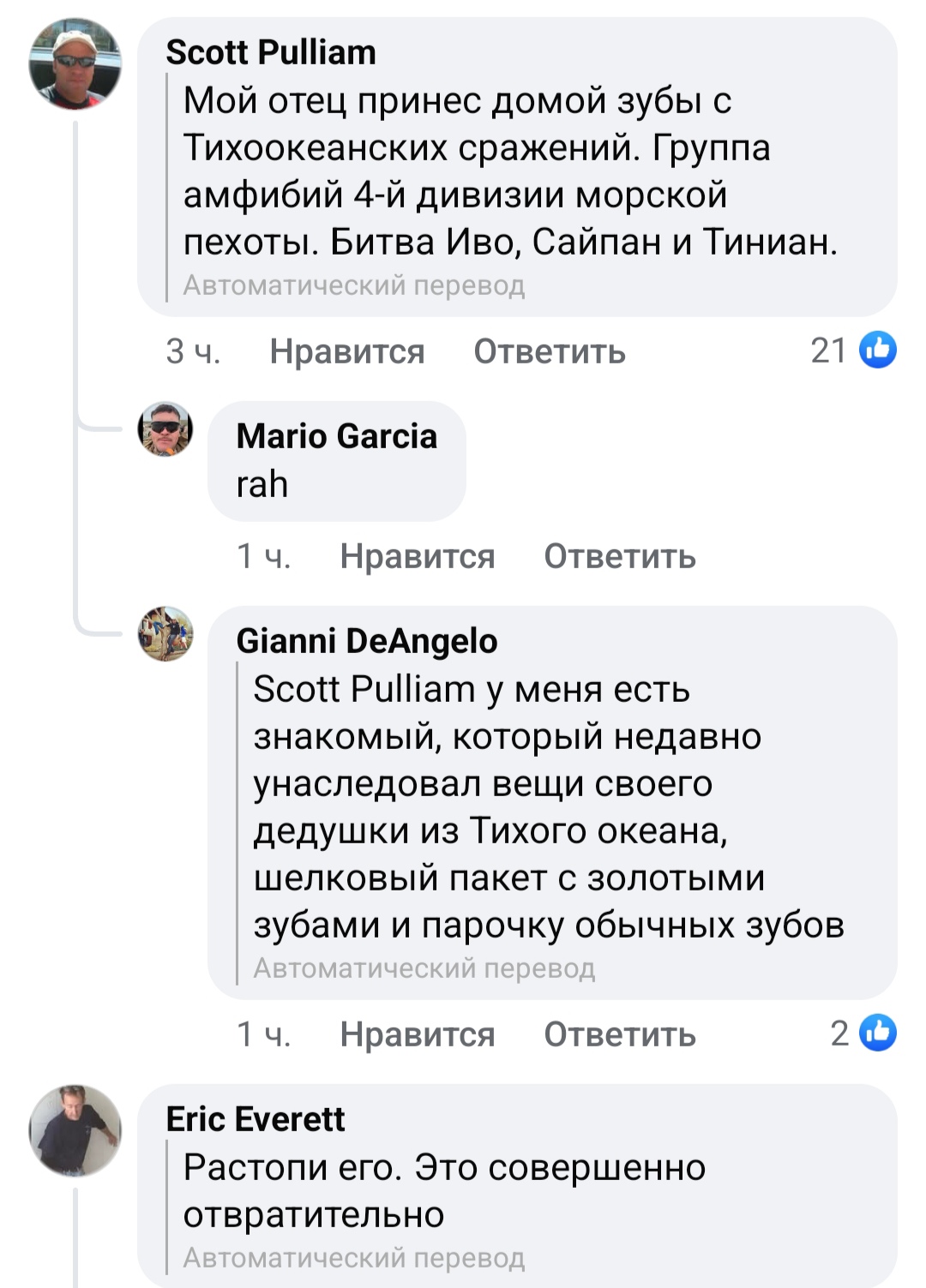926x1288 pixels.
Task: Click the like reaction icon showing 2
Action: pyautogui.click(x=878, y=1033)
